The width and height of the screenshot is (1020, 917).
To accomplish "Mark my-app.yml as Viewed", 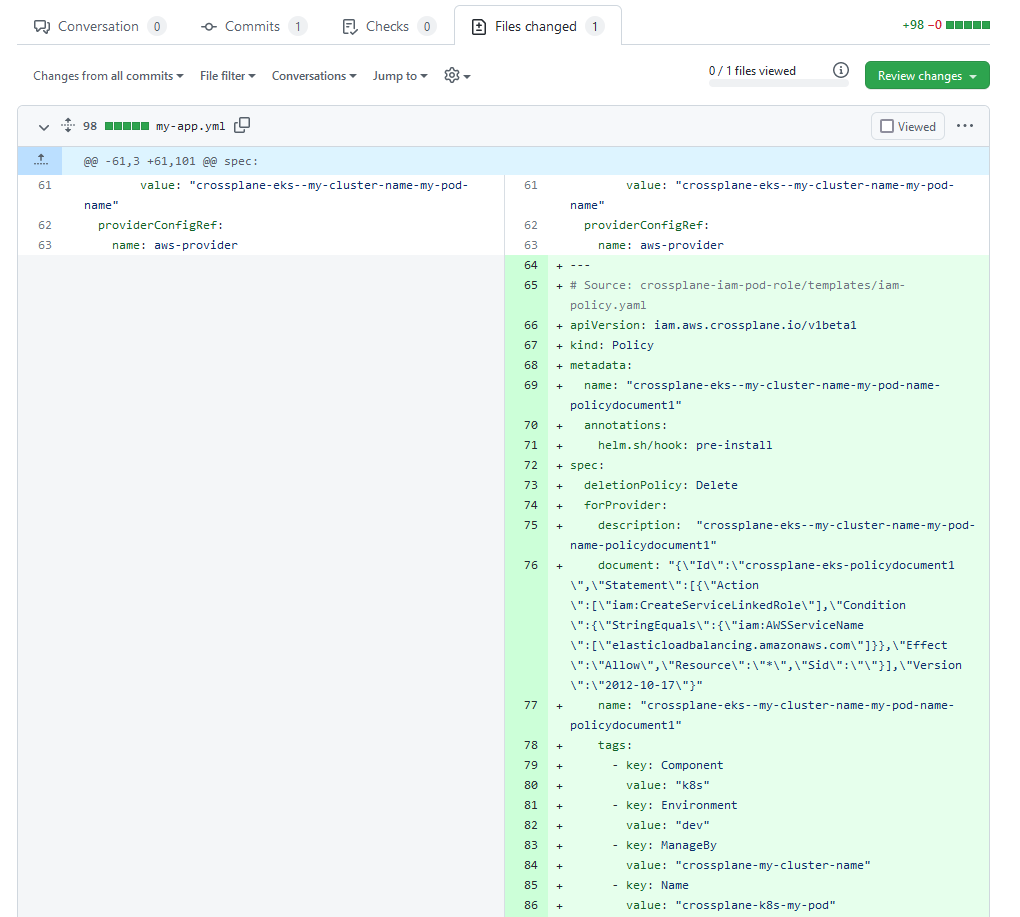I will tap(907, 127).
